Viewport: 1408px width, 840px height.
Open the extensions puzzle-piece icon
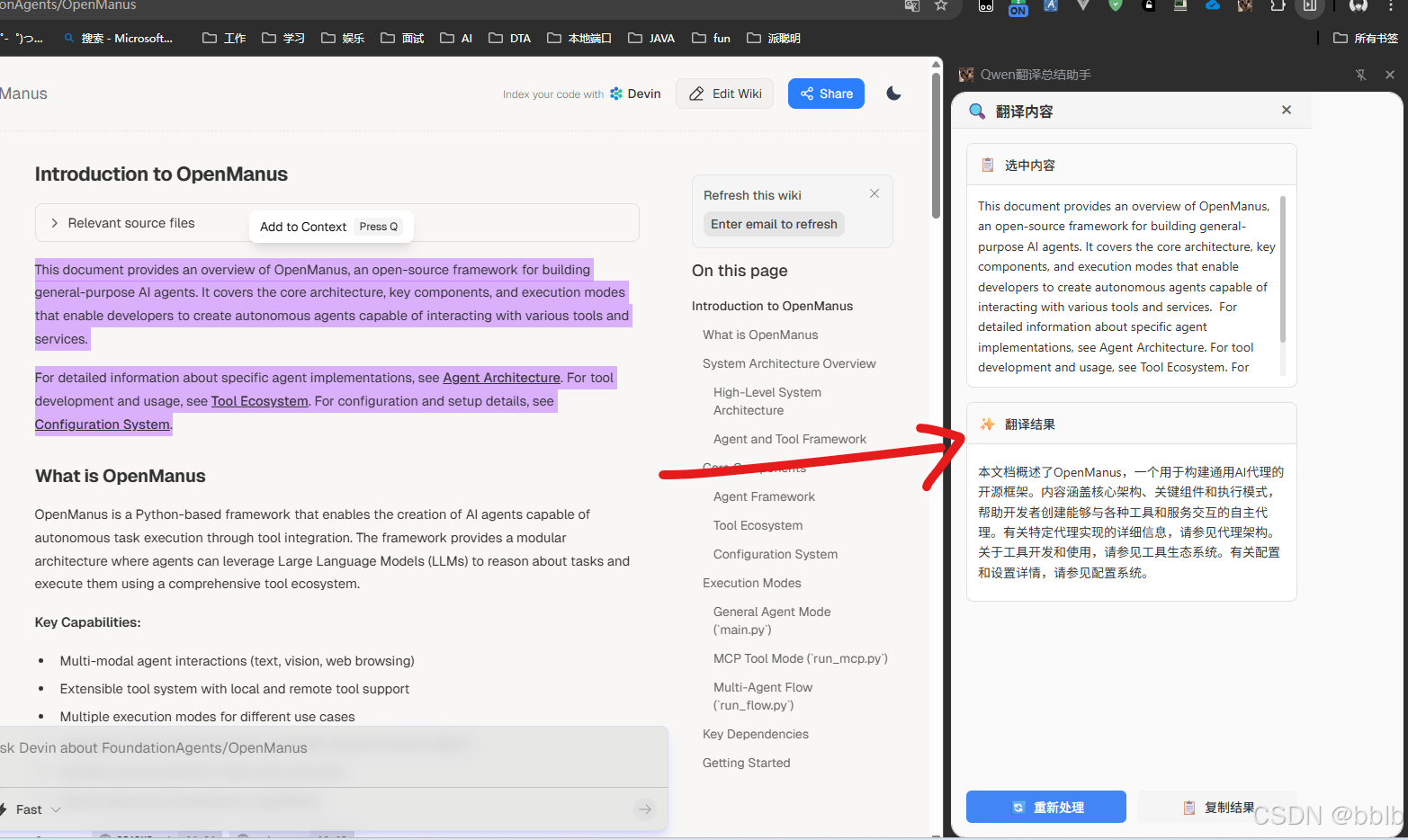click(x=1278, y=5)
